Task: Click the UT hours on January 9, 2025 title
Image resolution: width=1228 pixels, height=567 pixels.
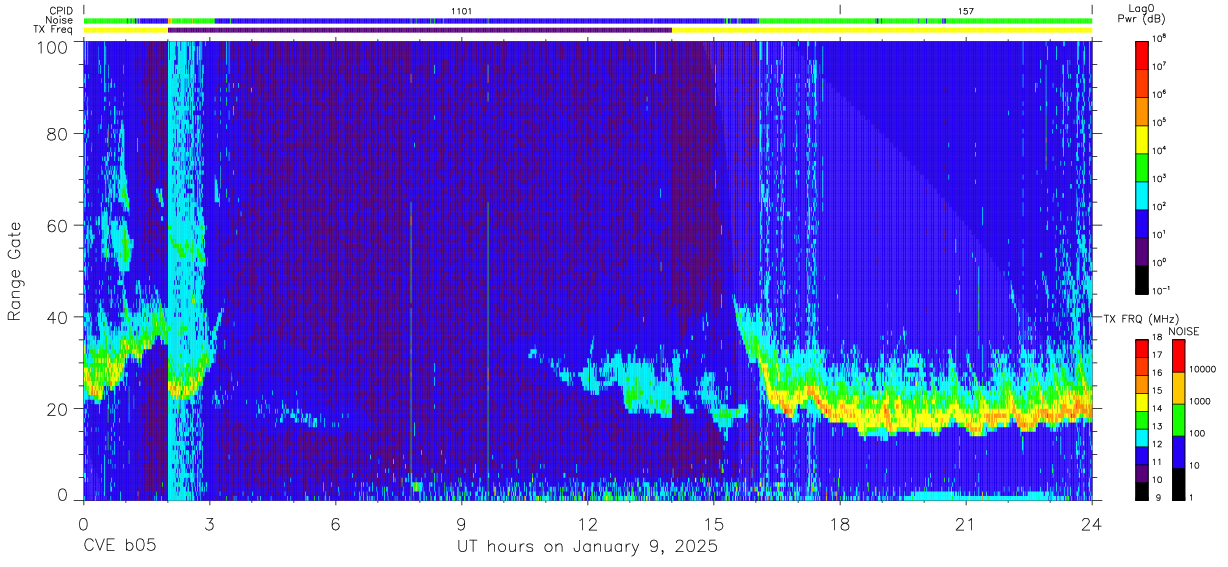Action: pos(587,548)
